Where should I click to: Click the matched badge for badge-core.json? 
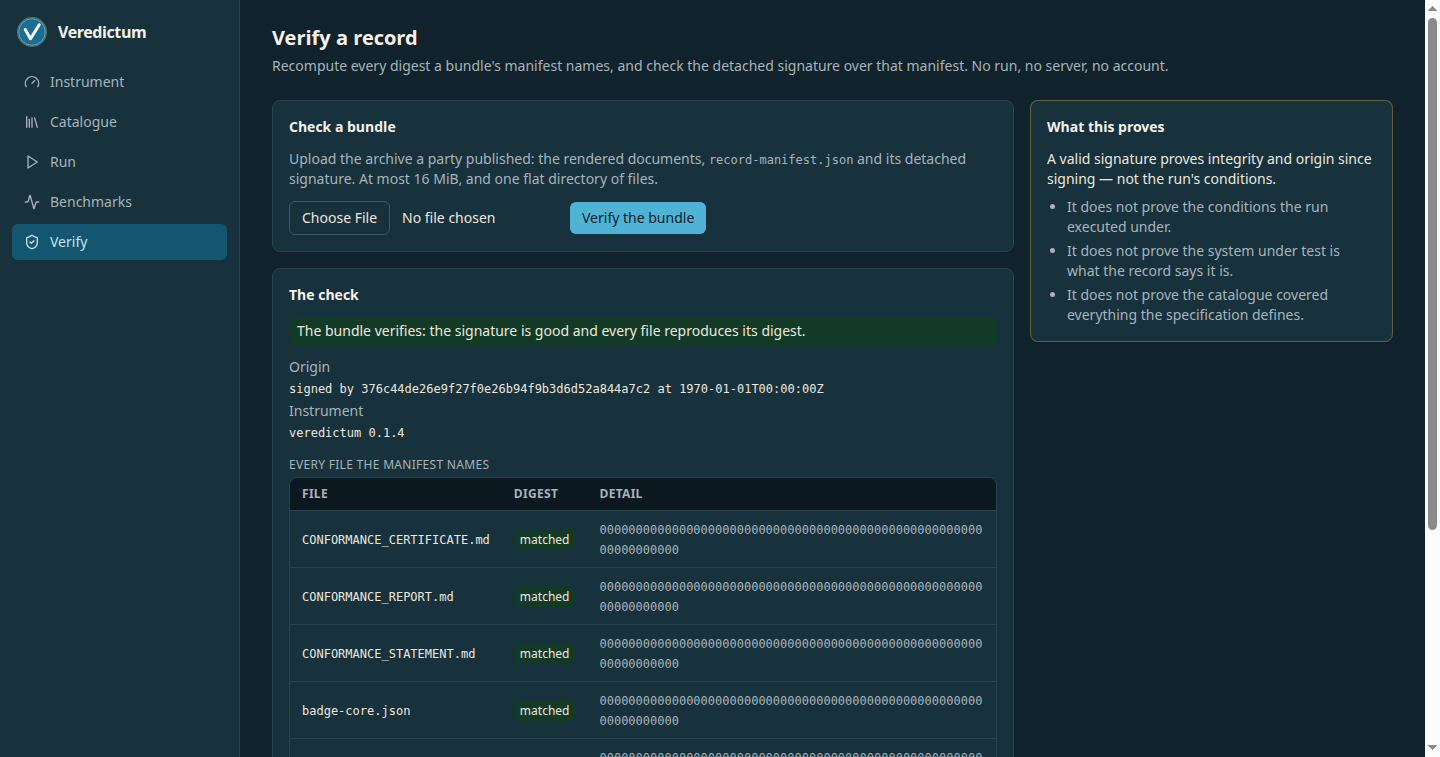coord(544,711)
